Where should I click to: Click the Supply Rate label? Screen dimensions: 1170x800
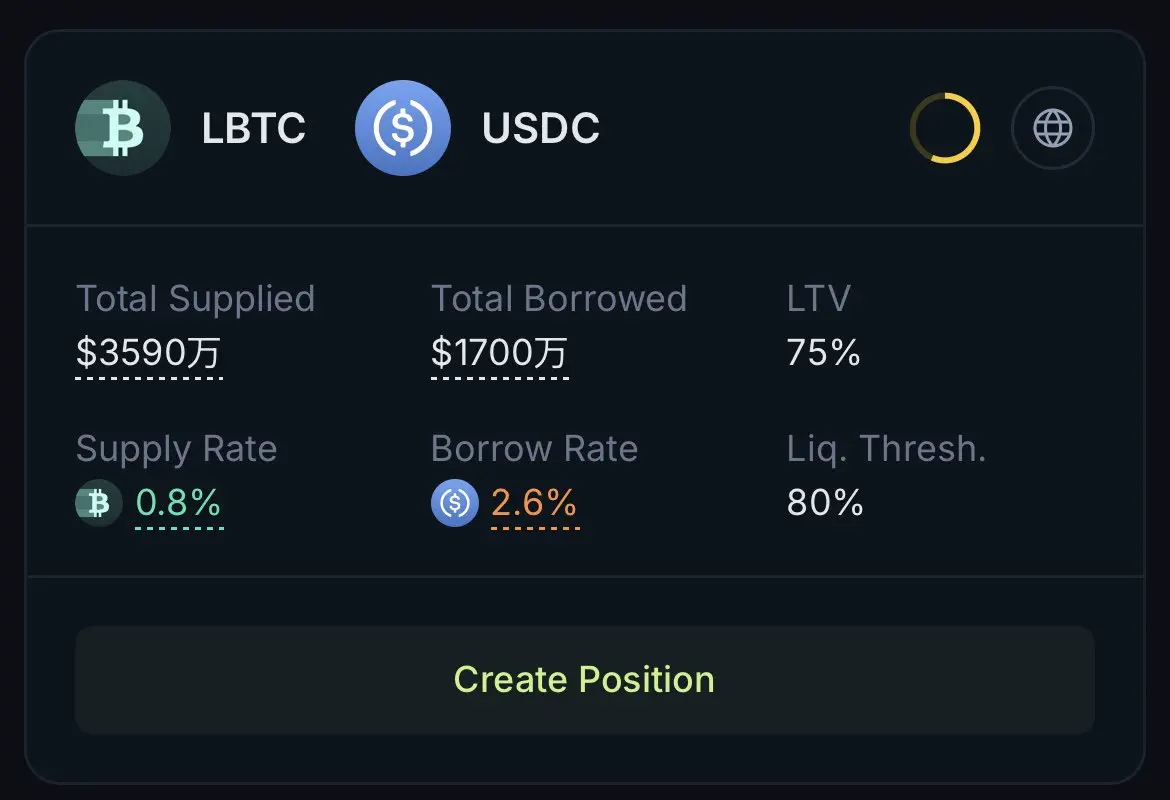coord(177,450)
